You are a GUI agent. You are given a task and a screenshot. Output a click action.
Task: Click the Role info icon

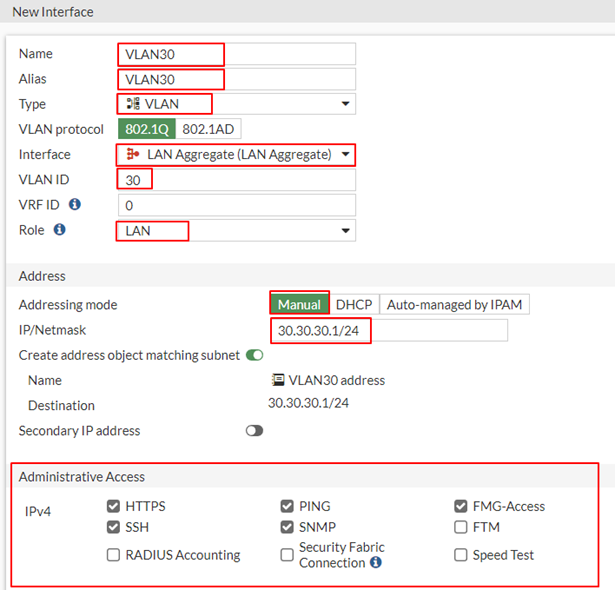pyautogui.click(x=60, y=229)
